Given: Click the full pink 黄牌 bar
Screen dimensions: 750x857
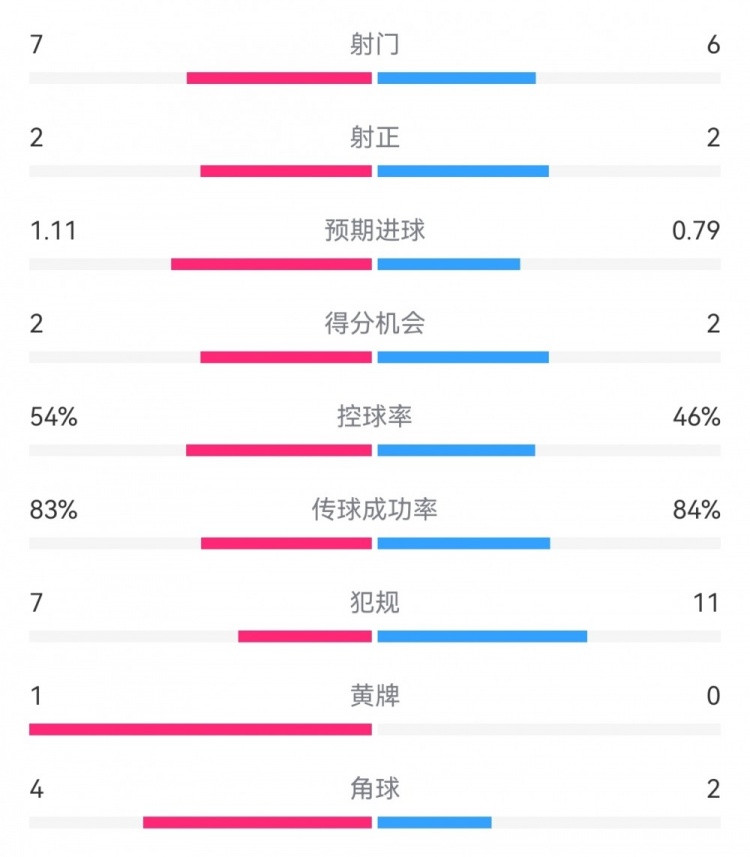Looking at the screenshot, I should tap(201, 729).
